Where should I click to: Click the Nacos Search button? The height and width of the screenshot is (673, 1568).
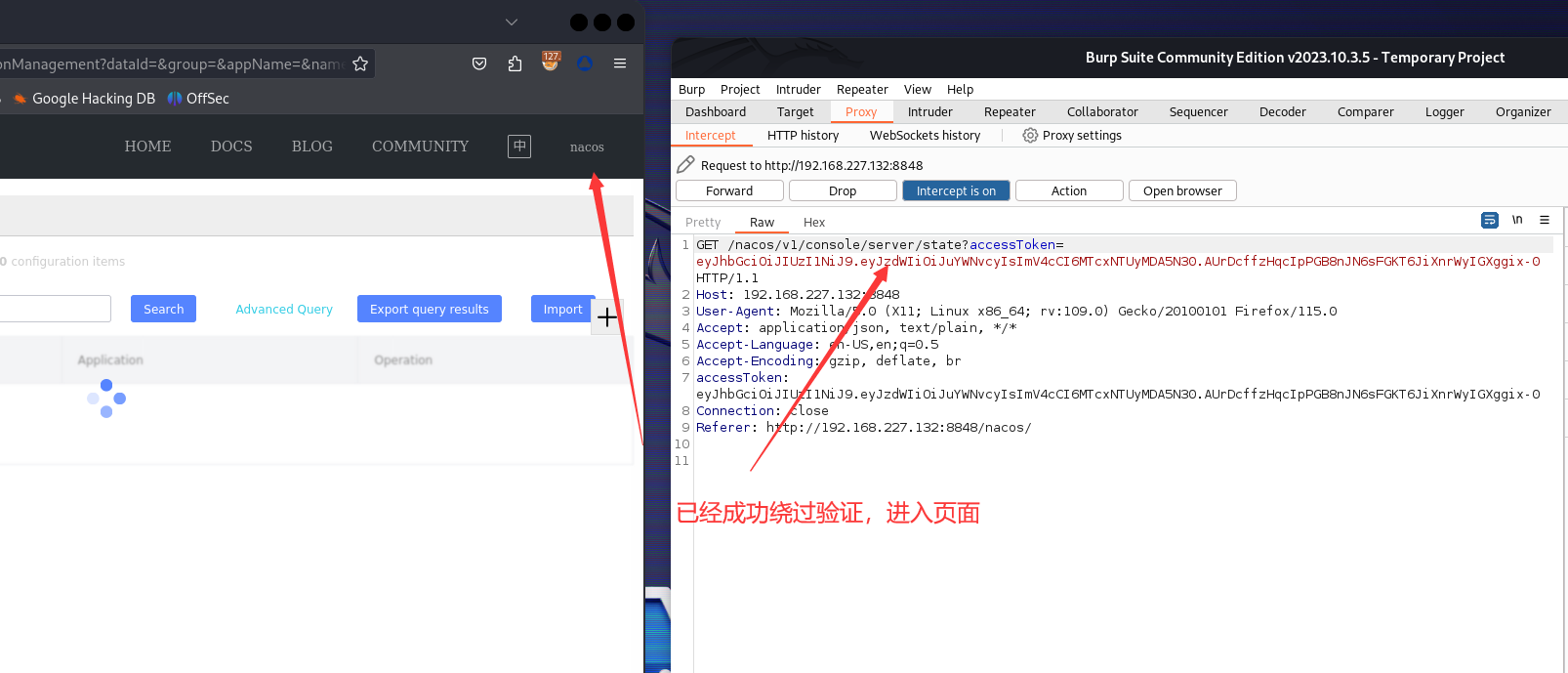click(164, 309)
